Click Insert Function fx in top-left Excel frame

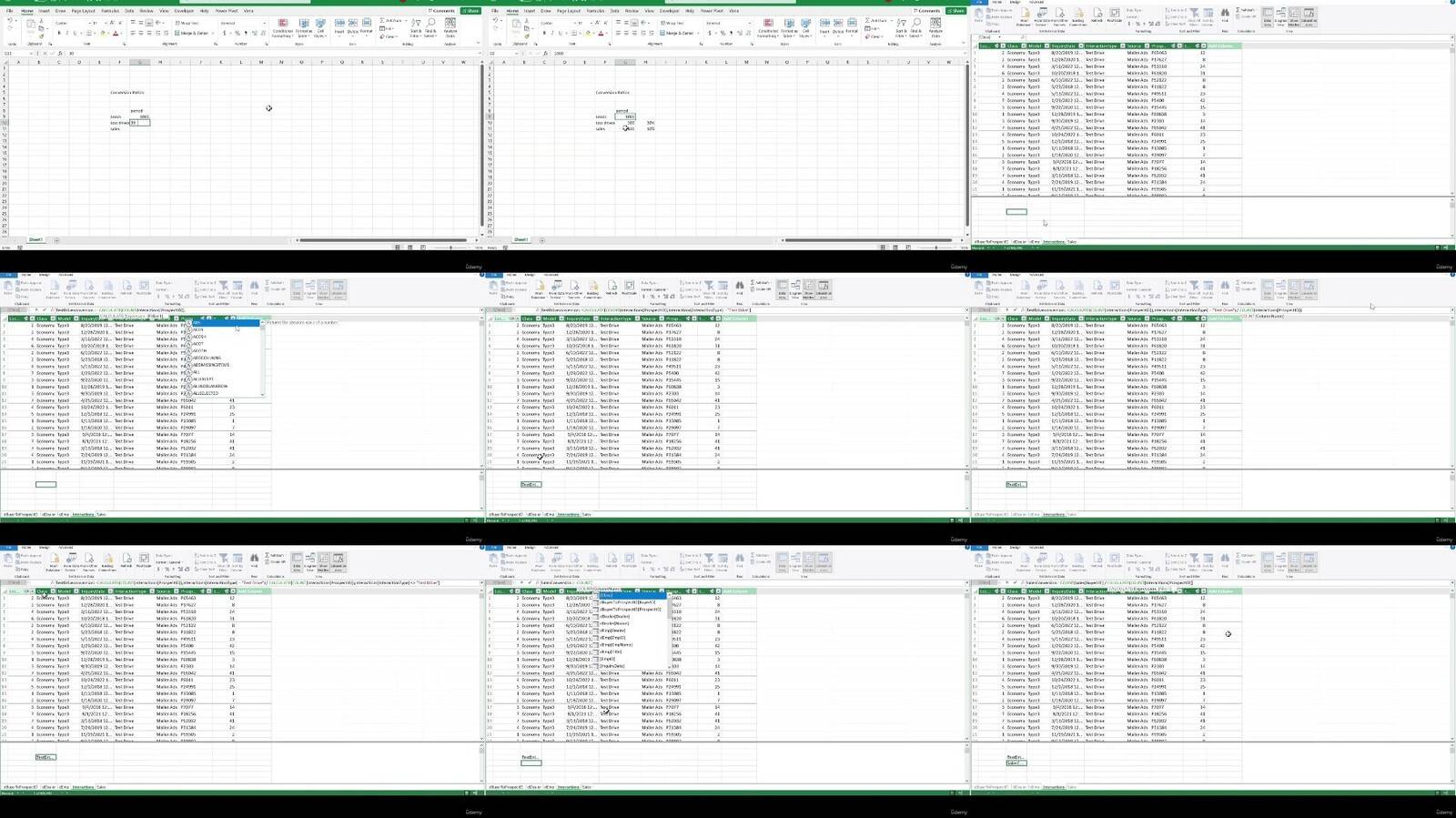(x=60, y=54)
